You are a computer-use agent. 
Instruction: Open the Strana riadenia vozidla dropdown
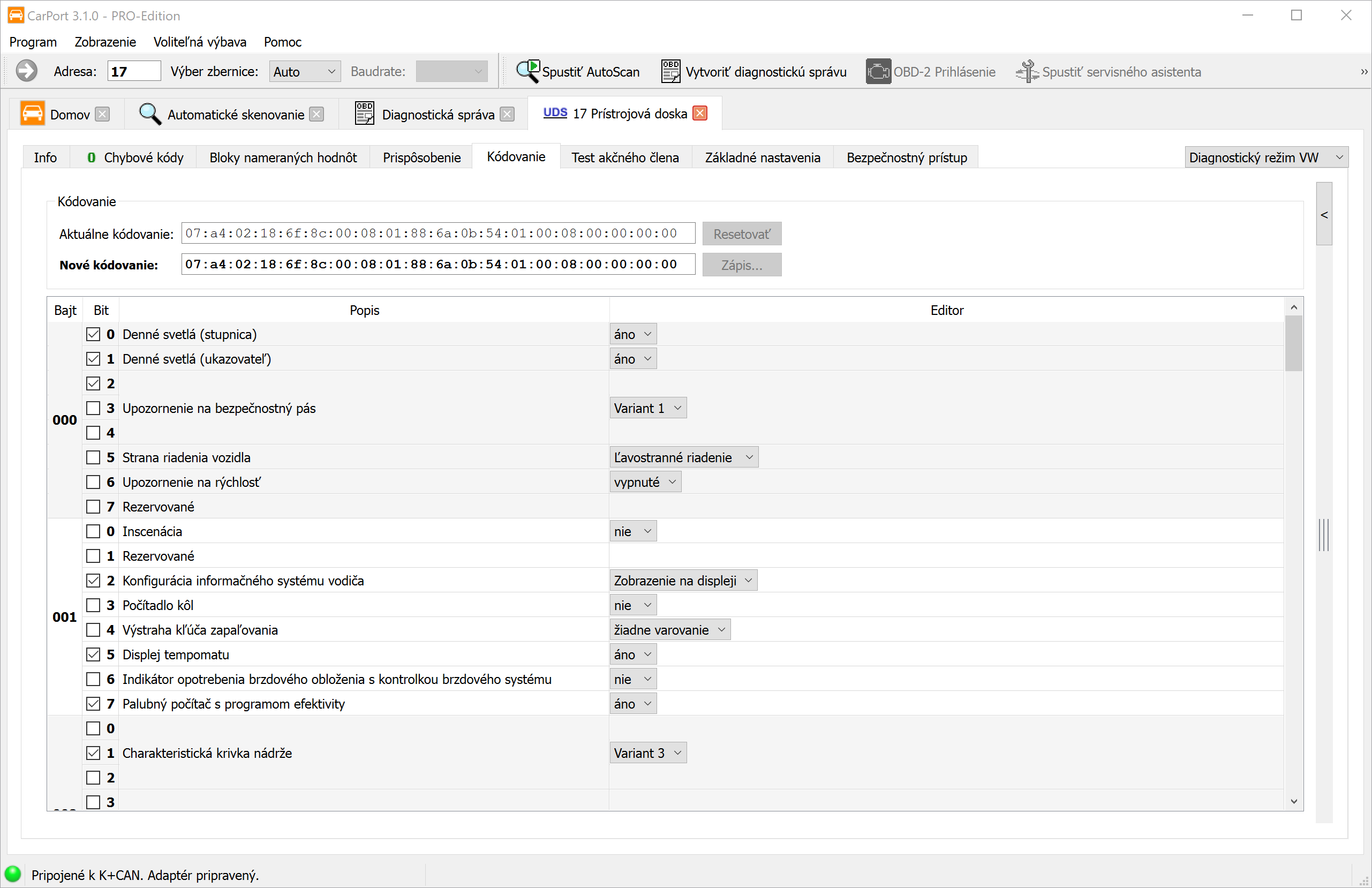(x=683, y=457)
